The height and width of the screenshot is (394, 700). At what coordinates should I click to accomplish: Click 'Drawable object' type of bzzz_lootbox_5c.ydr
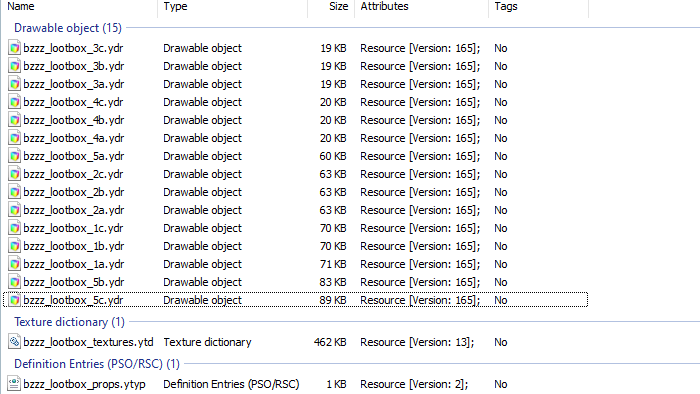coord(202,300)
